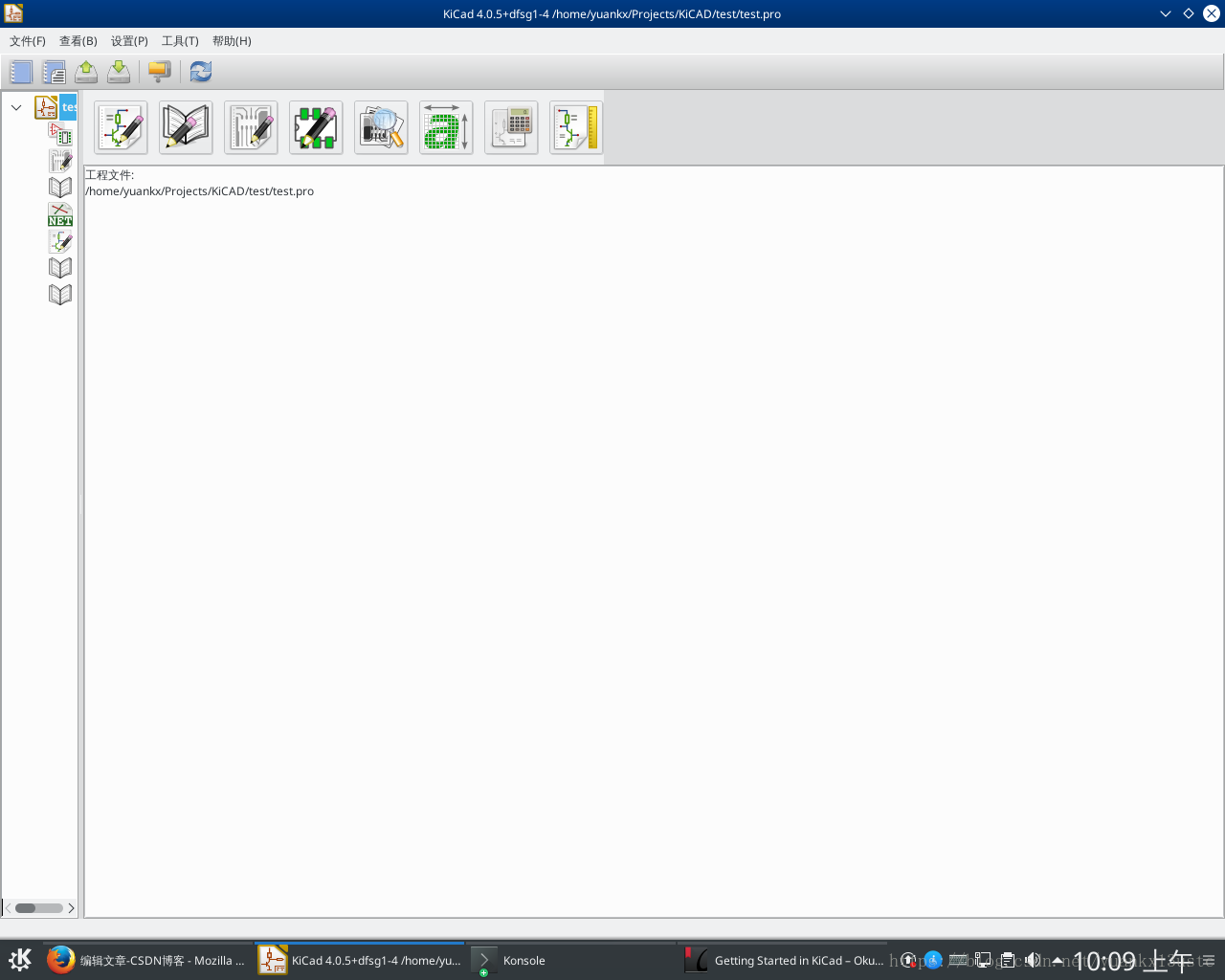Launch the GerbView Gerber viewer

(381, 127)
